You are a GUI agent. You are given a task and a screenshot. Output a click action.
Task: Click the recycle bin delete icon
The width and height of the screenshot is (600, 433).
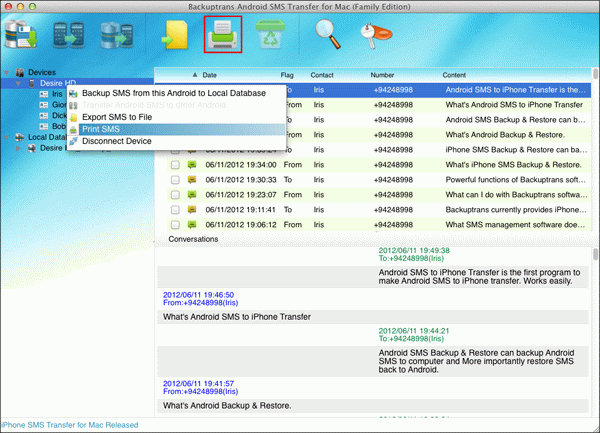270,34
